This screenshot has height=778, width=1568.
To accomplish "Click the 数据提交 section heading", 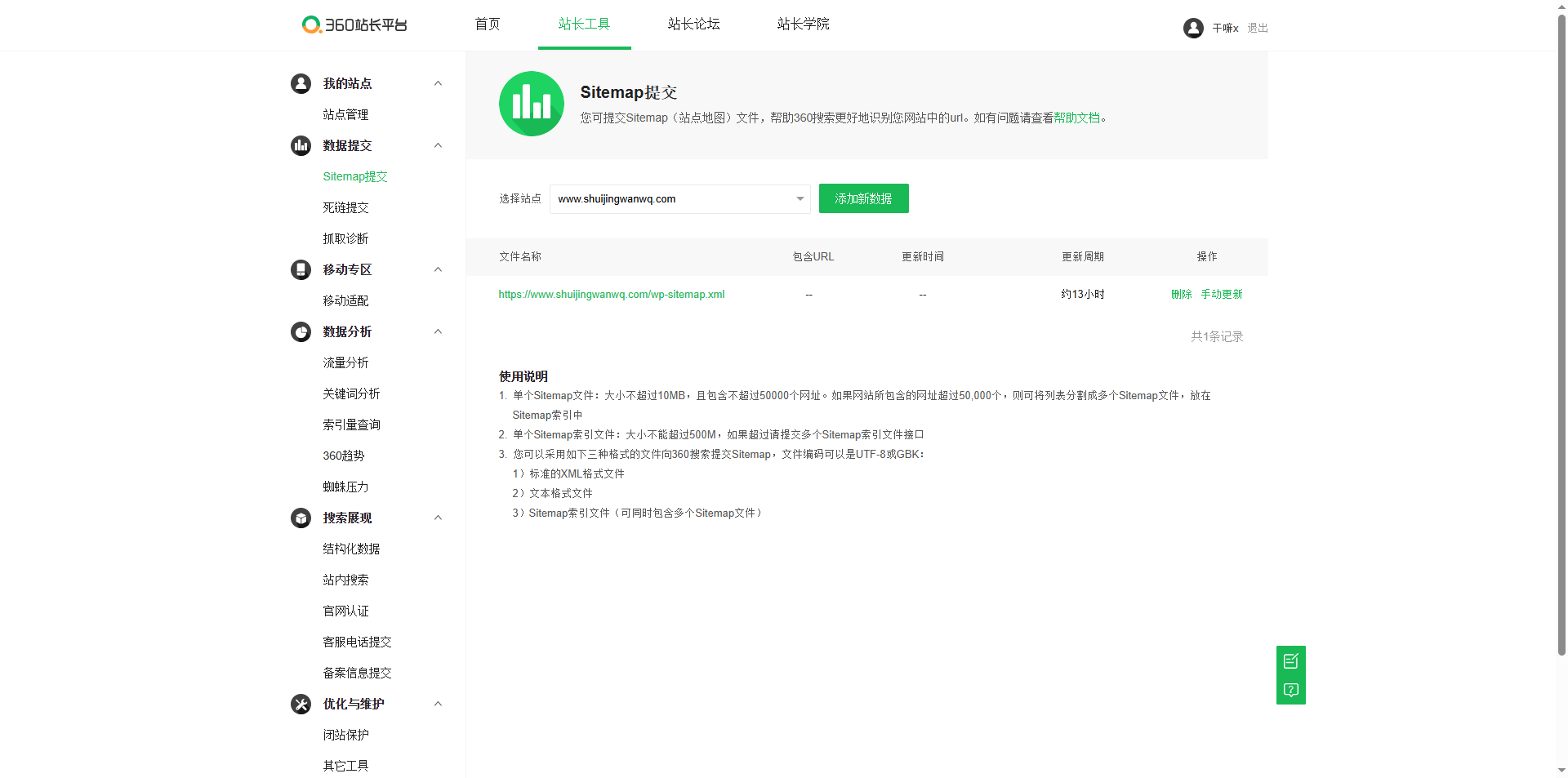I will coord(347,145).
